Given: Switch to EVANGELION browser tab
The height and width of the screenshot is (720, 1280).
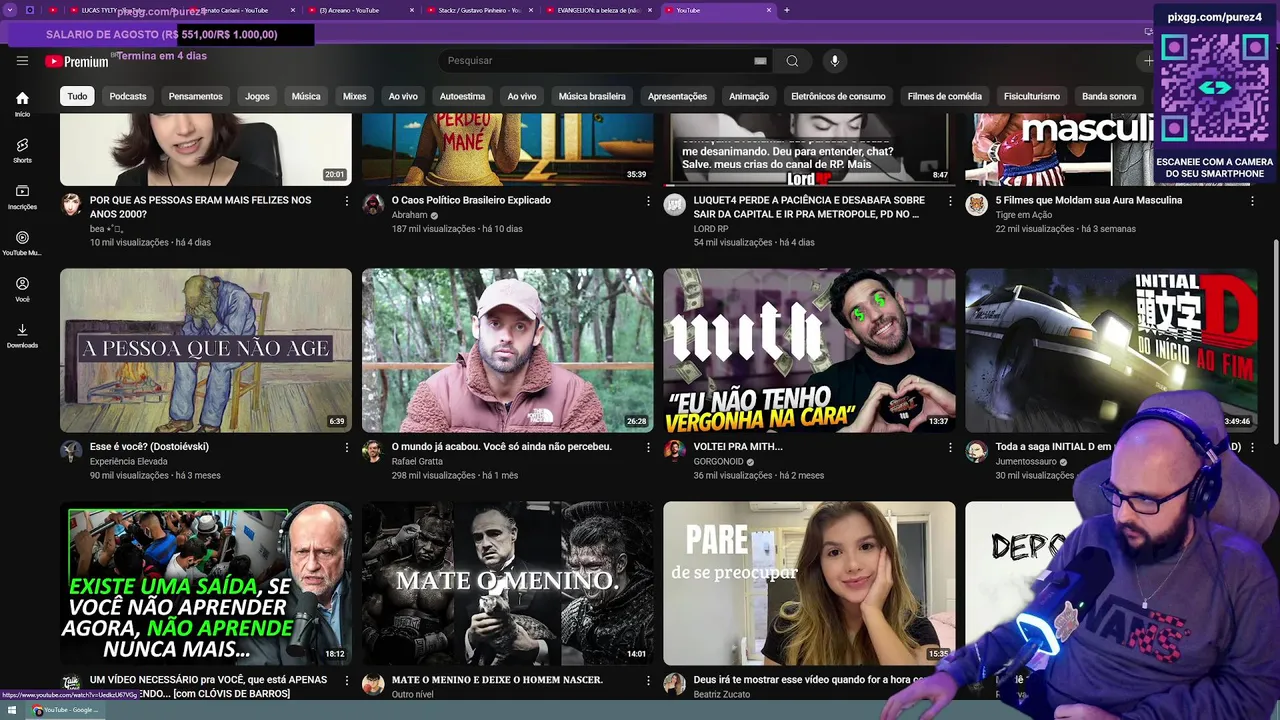Looking at the screenshot, I should 598,10.
